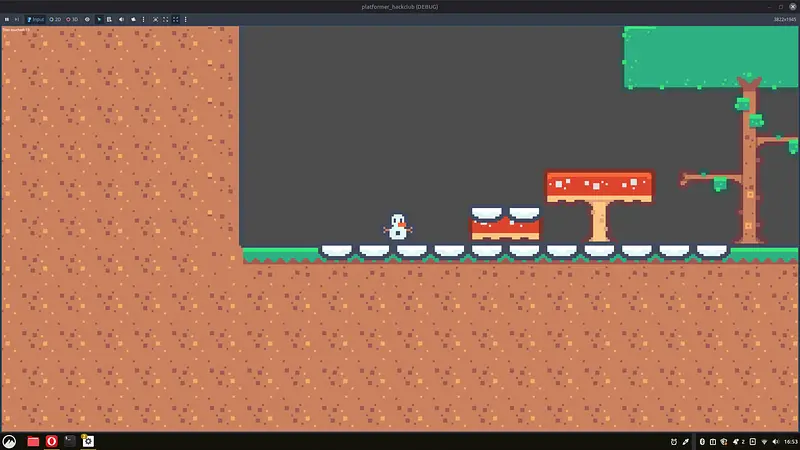Pause the running game from the toolbar
The image size is (800, 450).
coord(7,19)
